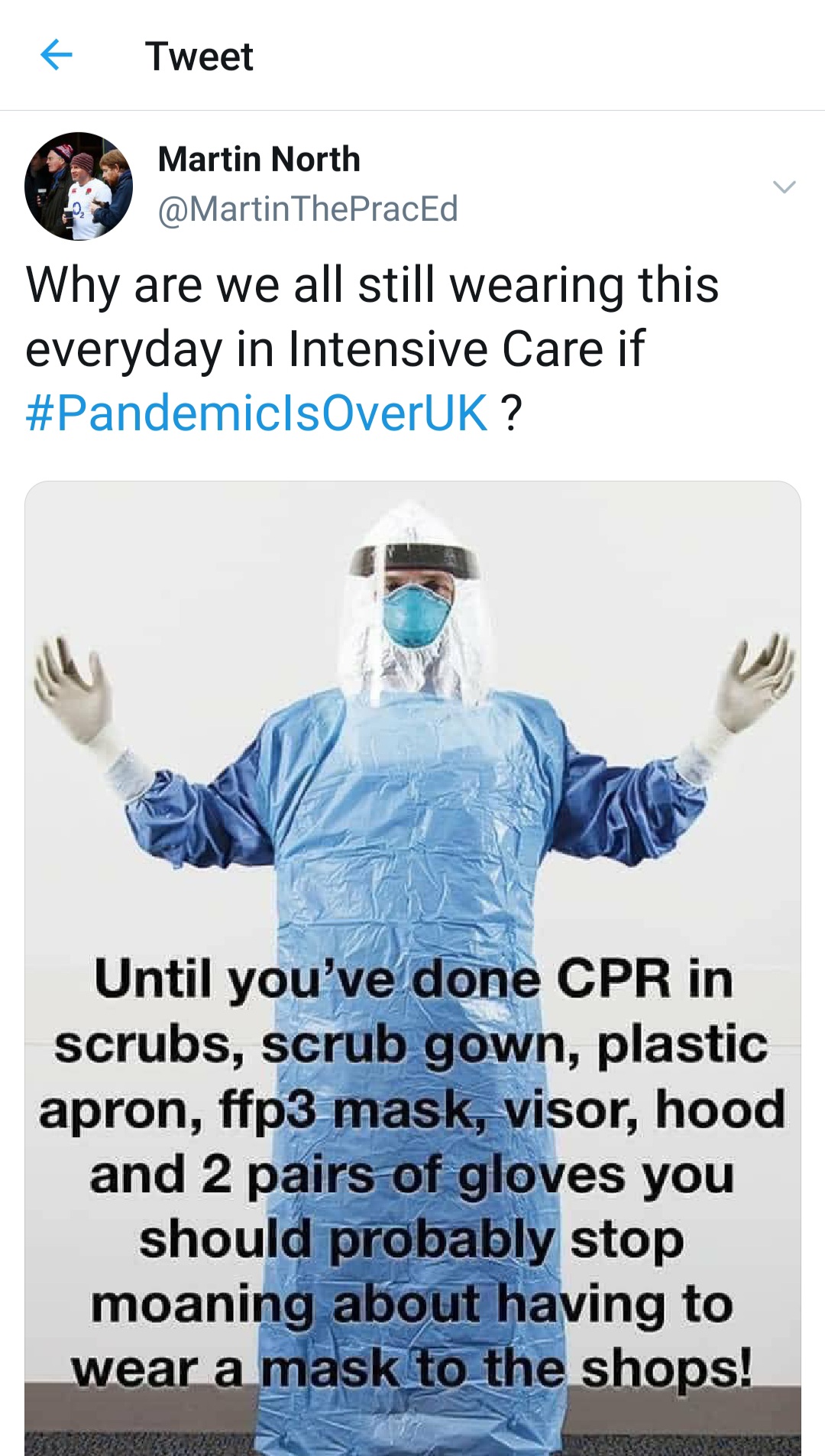Screen dimensions: 825x1456
Task: Open tweet options chevron menu
Action: click(785, 186)
